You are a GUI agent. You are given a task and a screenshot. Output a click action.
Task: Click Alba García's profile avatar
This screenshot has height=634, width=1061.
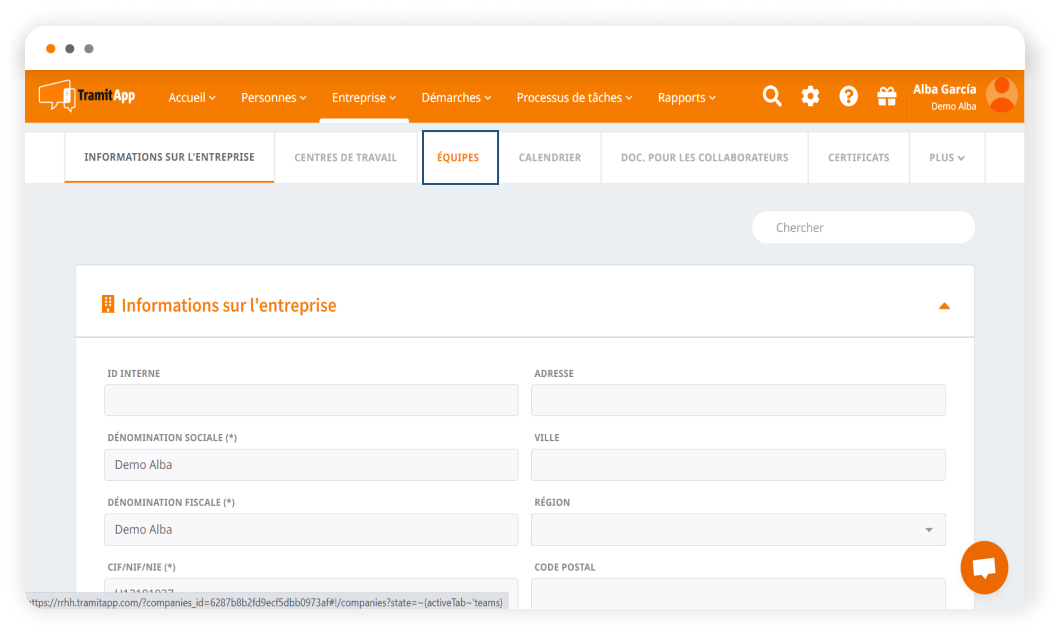pyautogui.click(x=1001, y=95)
